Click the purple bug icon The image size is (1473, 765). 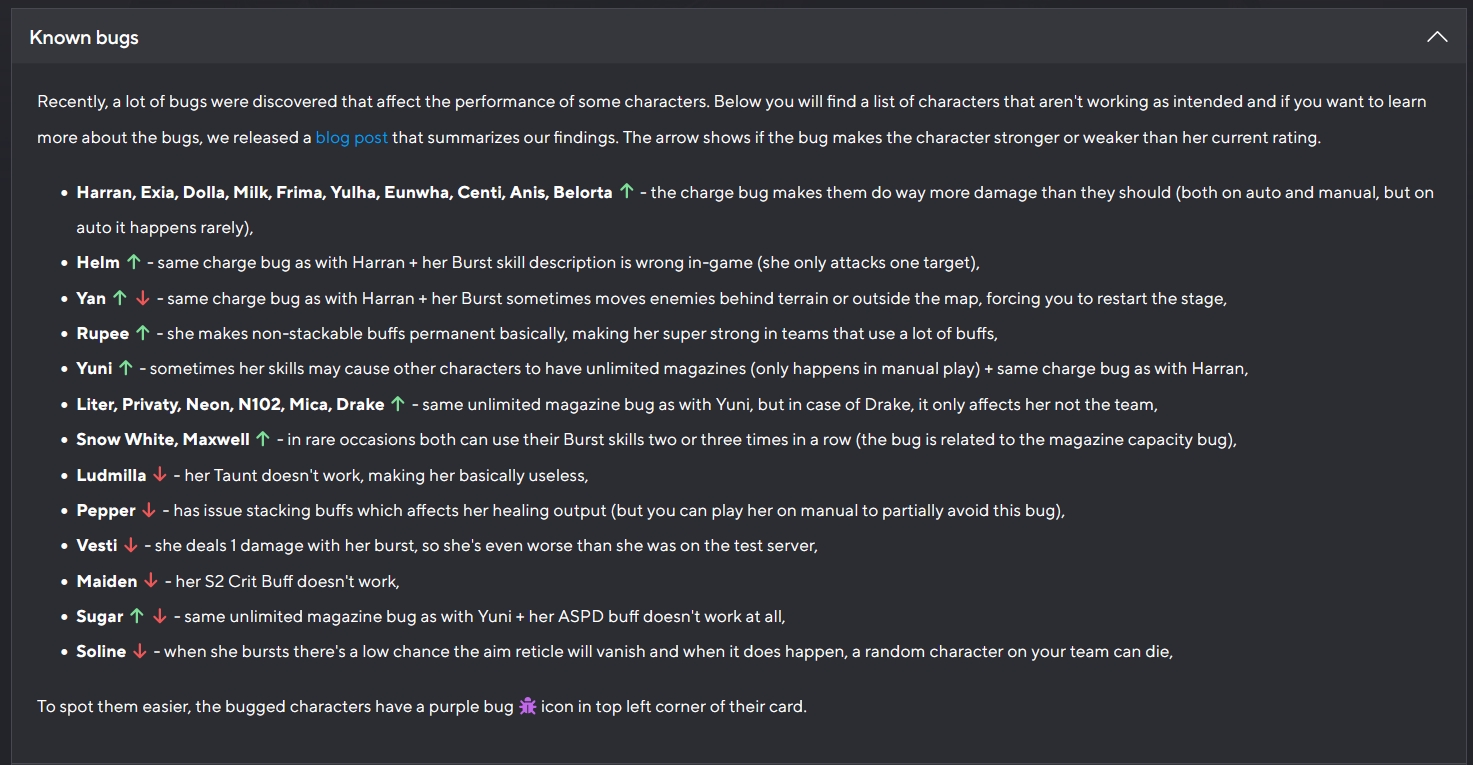pyautogui.click(x=528, y=706)
